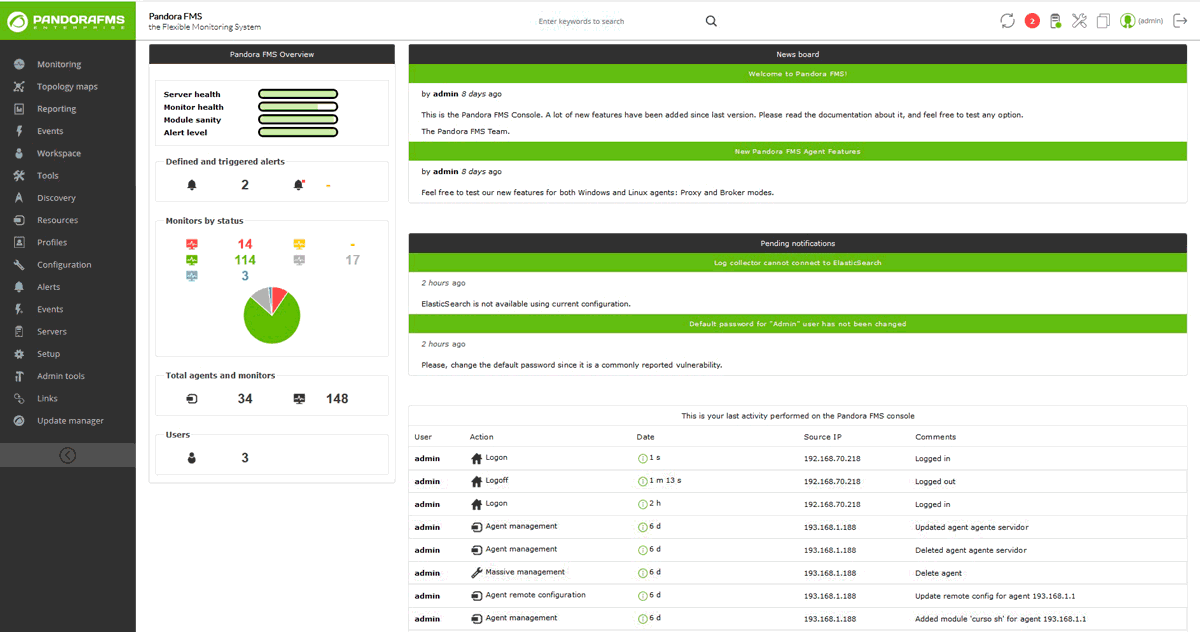
Task: Click the Update manager icon
Action: click(19, 421)
